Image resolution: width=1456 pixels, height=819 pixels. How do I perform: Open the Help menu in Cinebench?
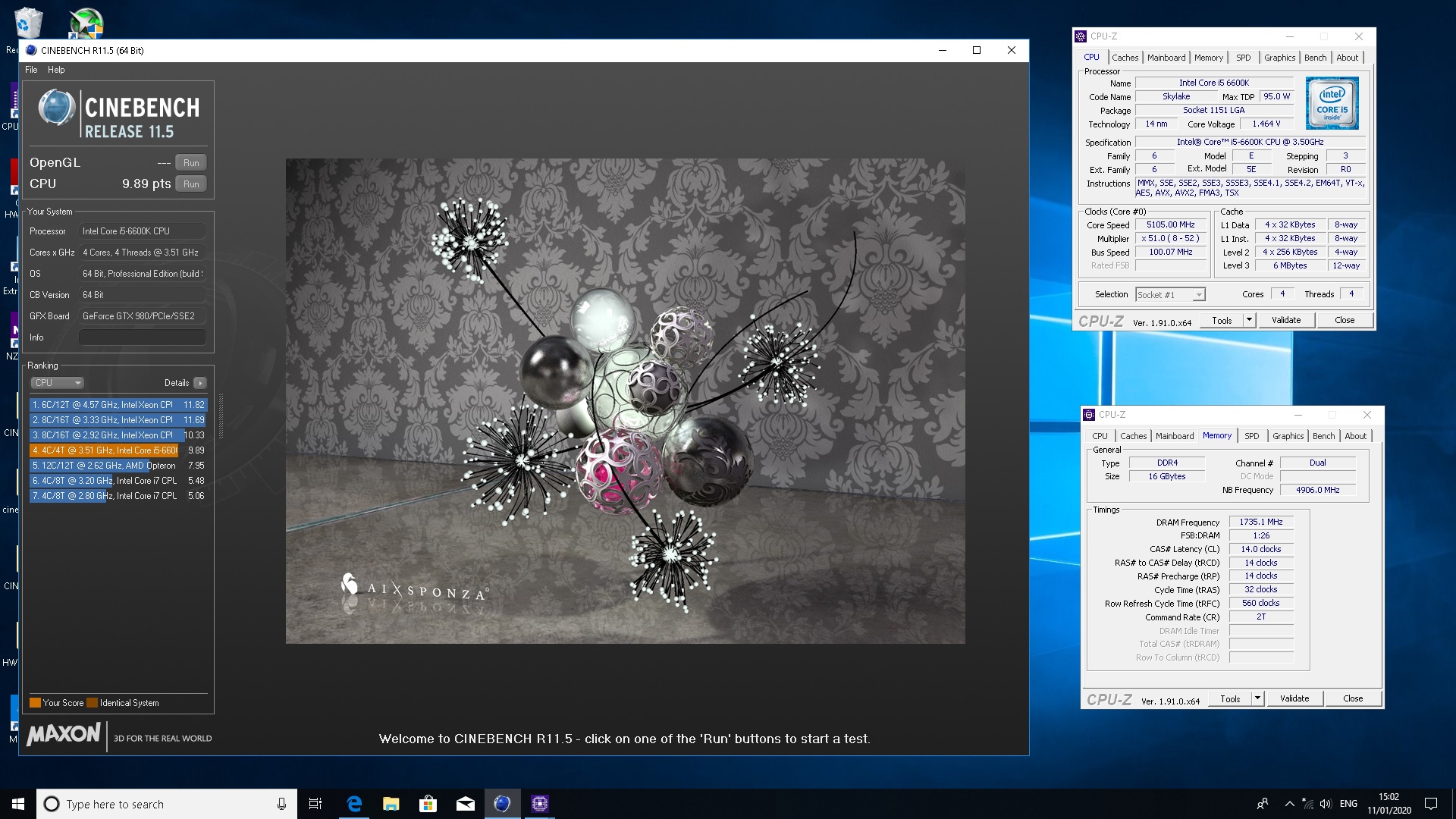click(56, 70)
